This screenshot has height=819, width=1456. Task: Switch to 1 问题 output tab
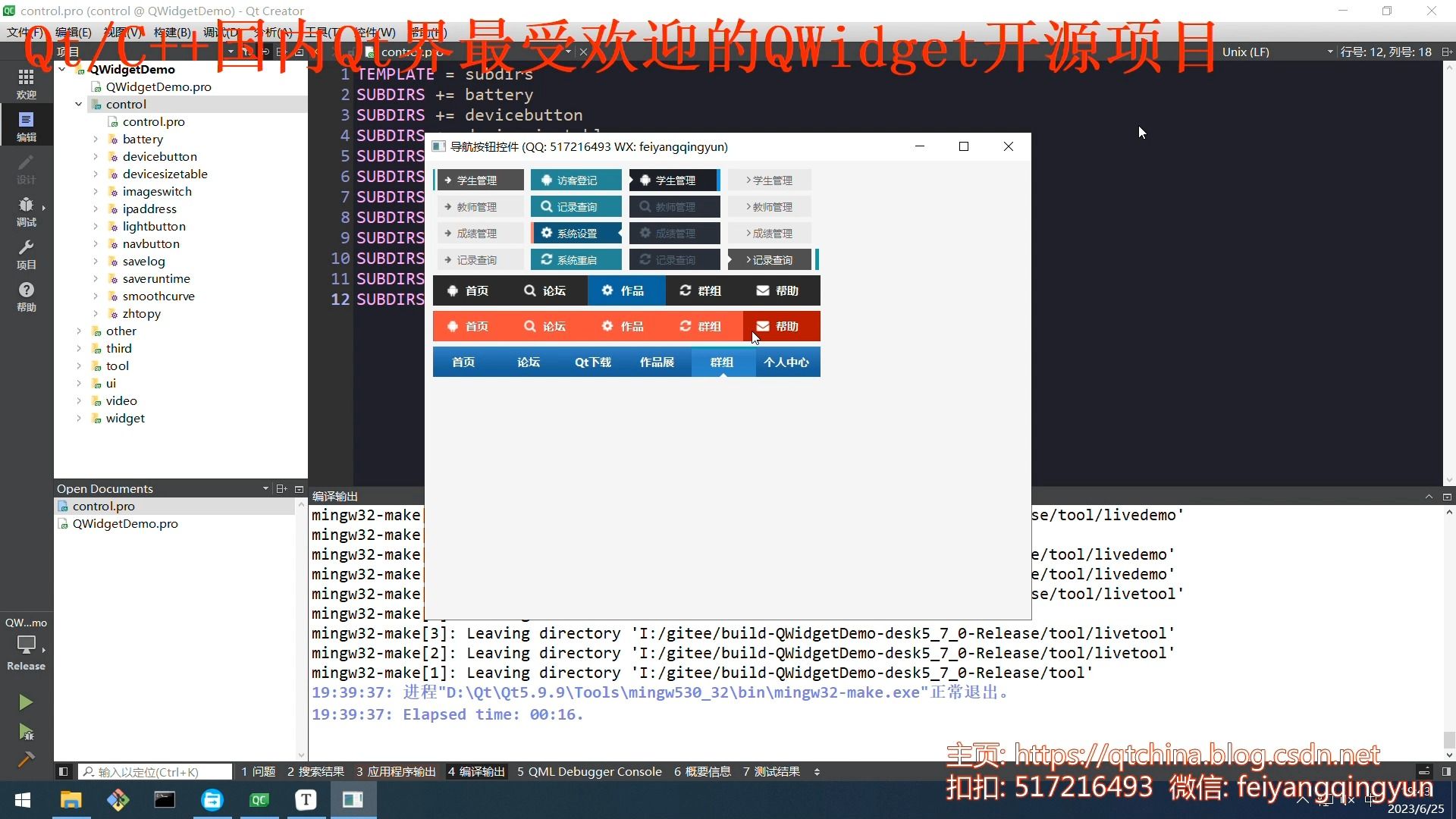click(x=258, y=772)
